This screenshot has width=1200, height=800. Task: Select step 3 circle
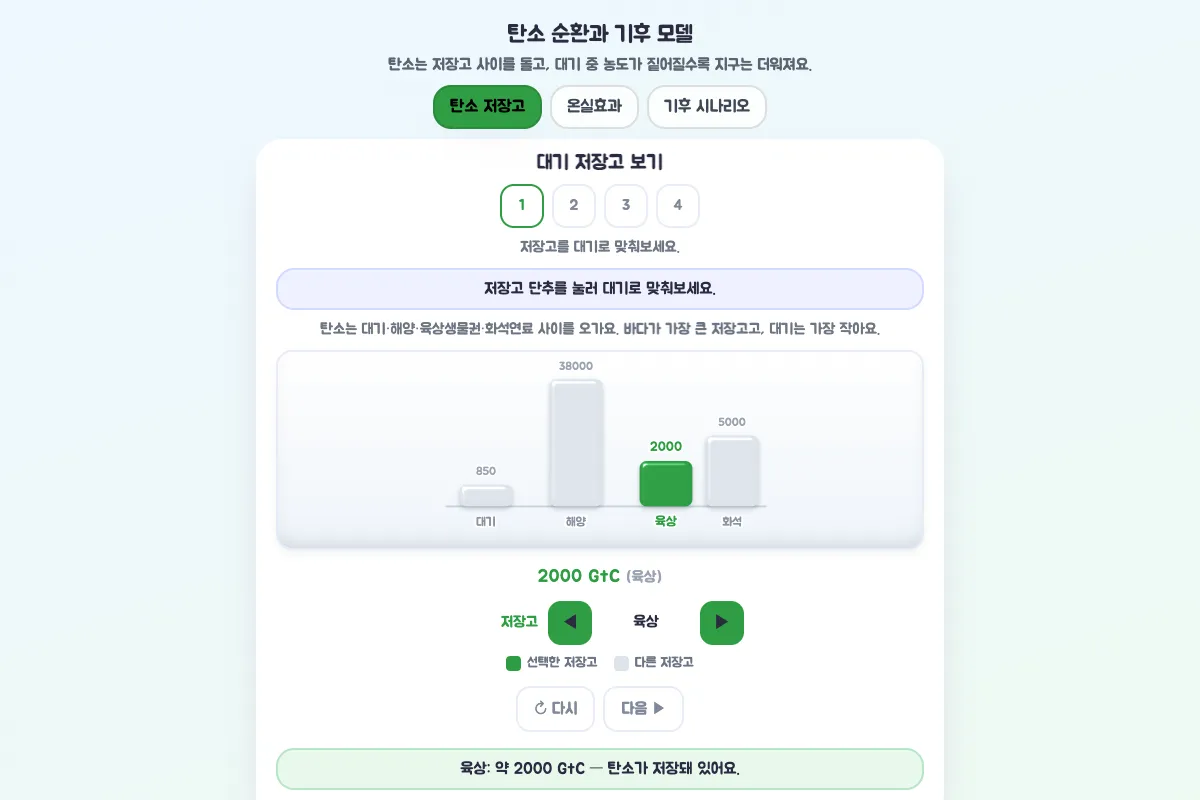pyautogui.click(x=626, y=206)
